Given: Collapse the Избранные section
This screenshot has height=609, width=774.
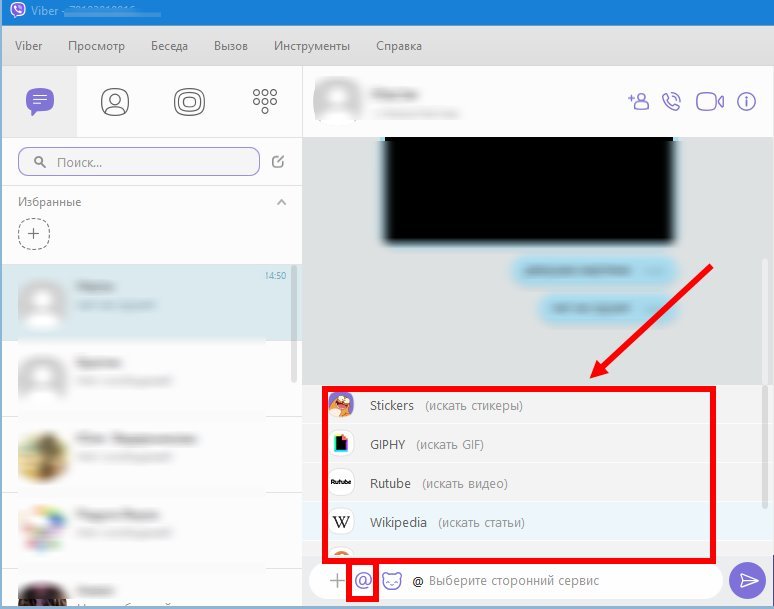Looking at the screenshot, I should click(x=281, y=202).
